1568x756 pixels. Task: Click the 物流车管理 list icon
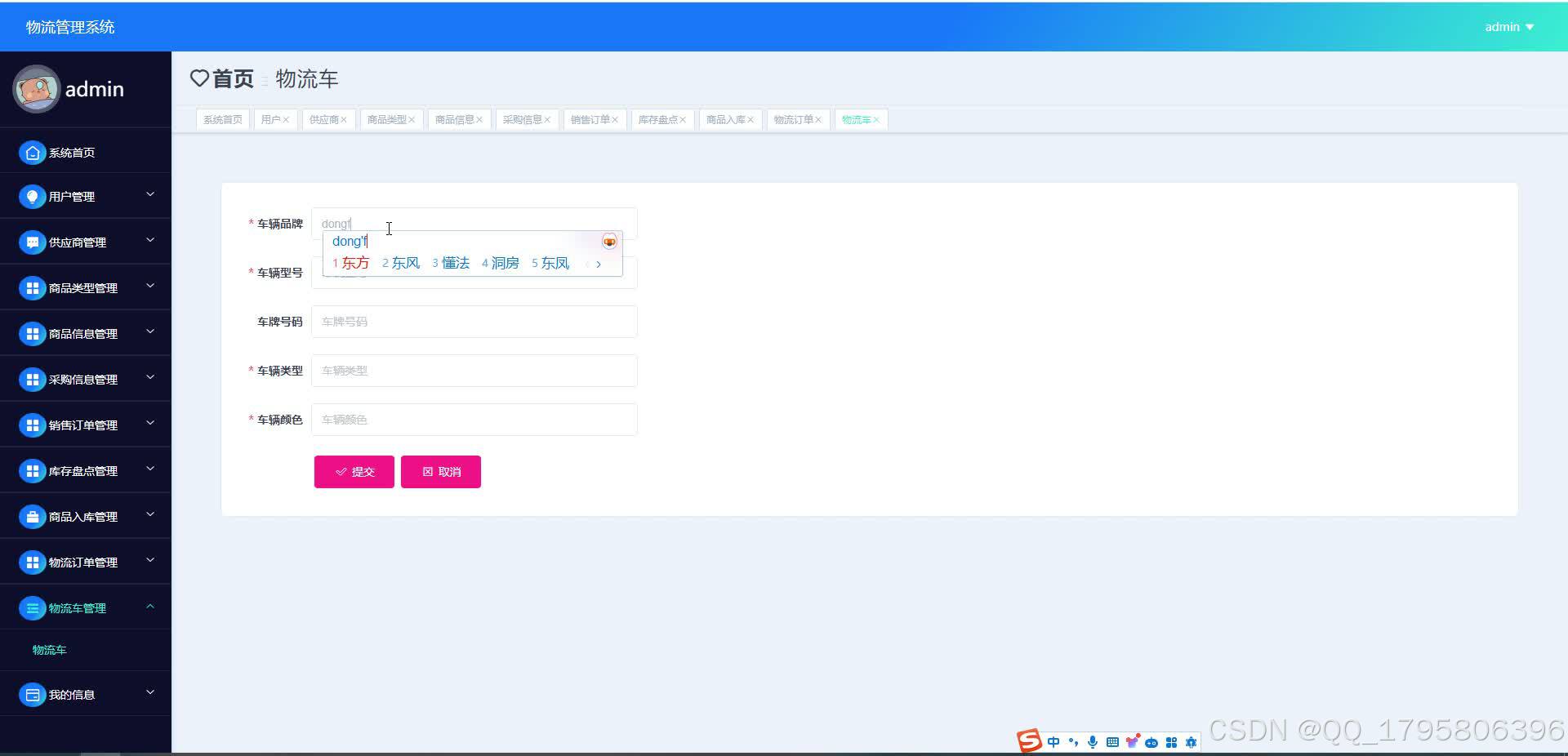(x=32, y=608)
